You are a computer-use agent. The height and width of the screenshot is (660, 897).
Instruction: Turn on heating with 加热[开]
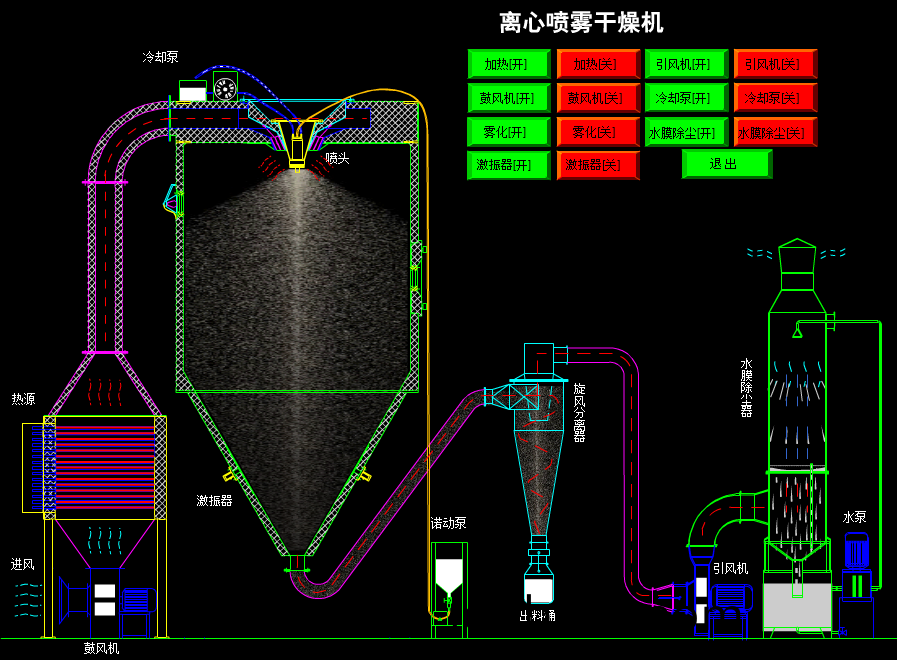coord(509,65)
